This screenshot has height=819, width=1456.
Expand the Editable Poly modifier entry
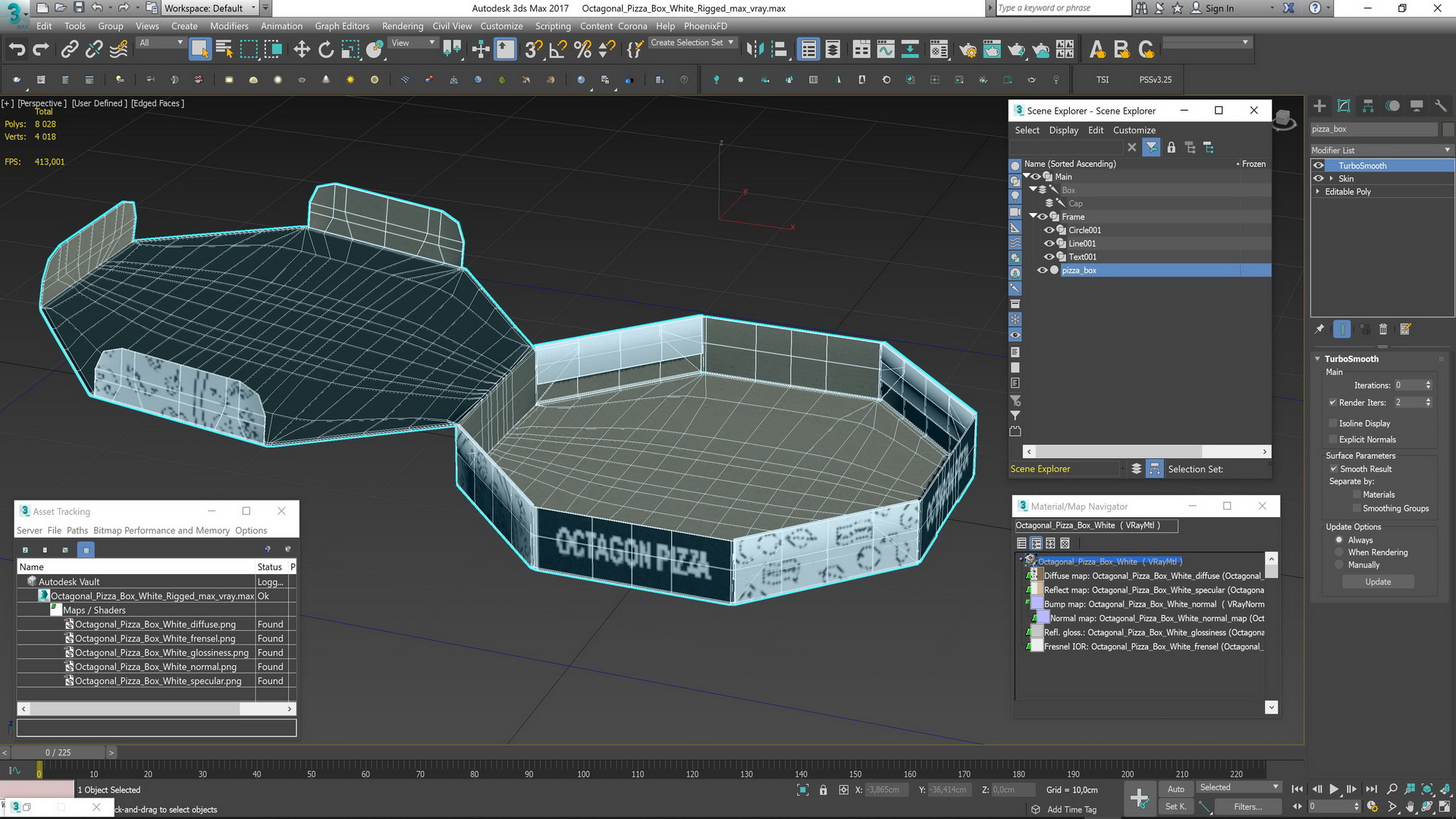[1317, 192]
